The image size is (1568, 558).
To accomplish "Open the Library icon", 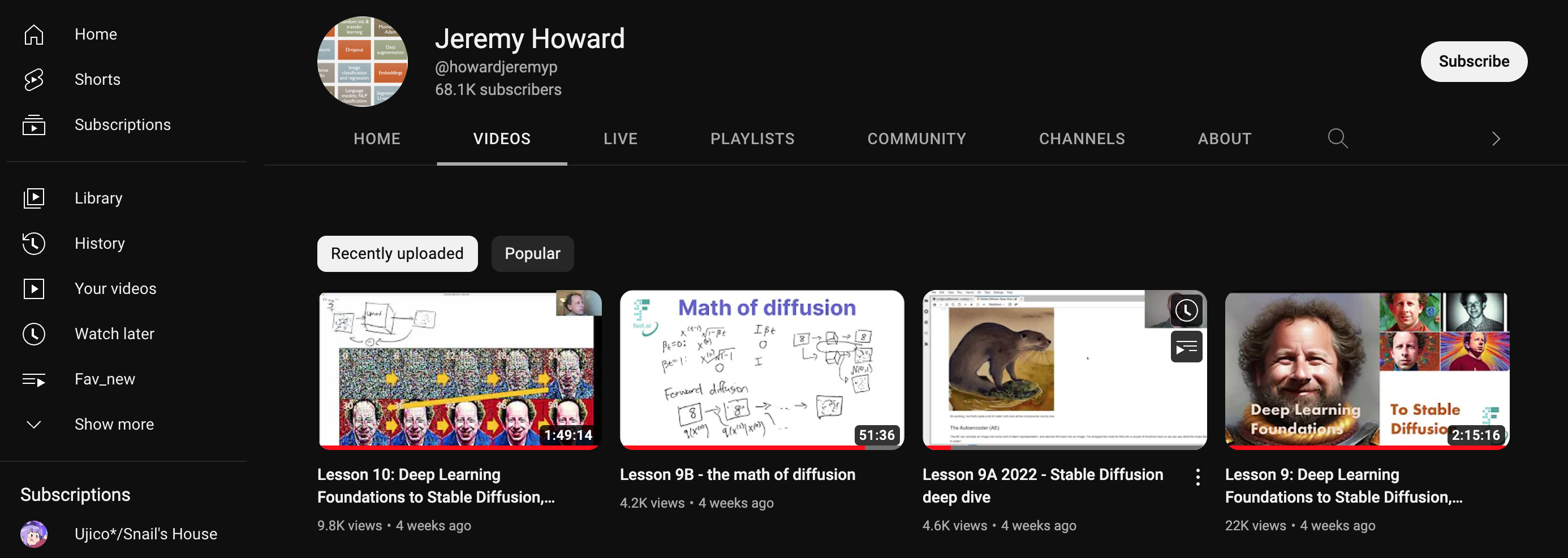I will point(34,198).
